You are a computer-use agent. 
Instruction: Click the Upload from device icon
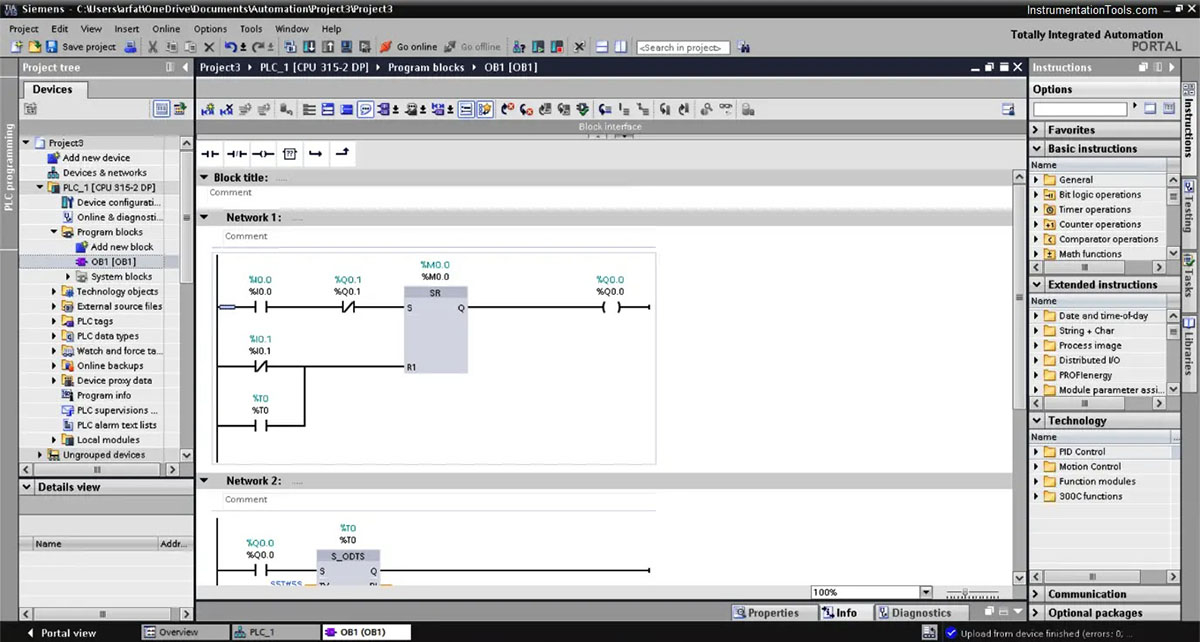pyautogui.click(x=328, y=47)
